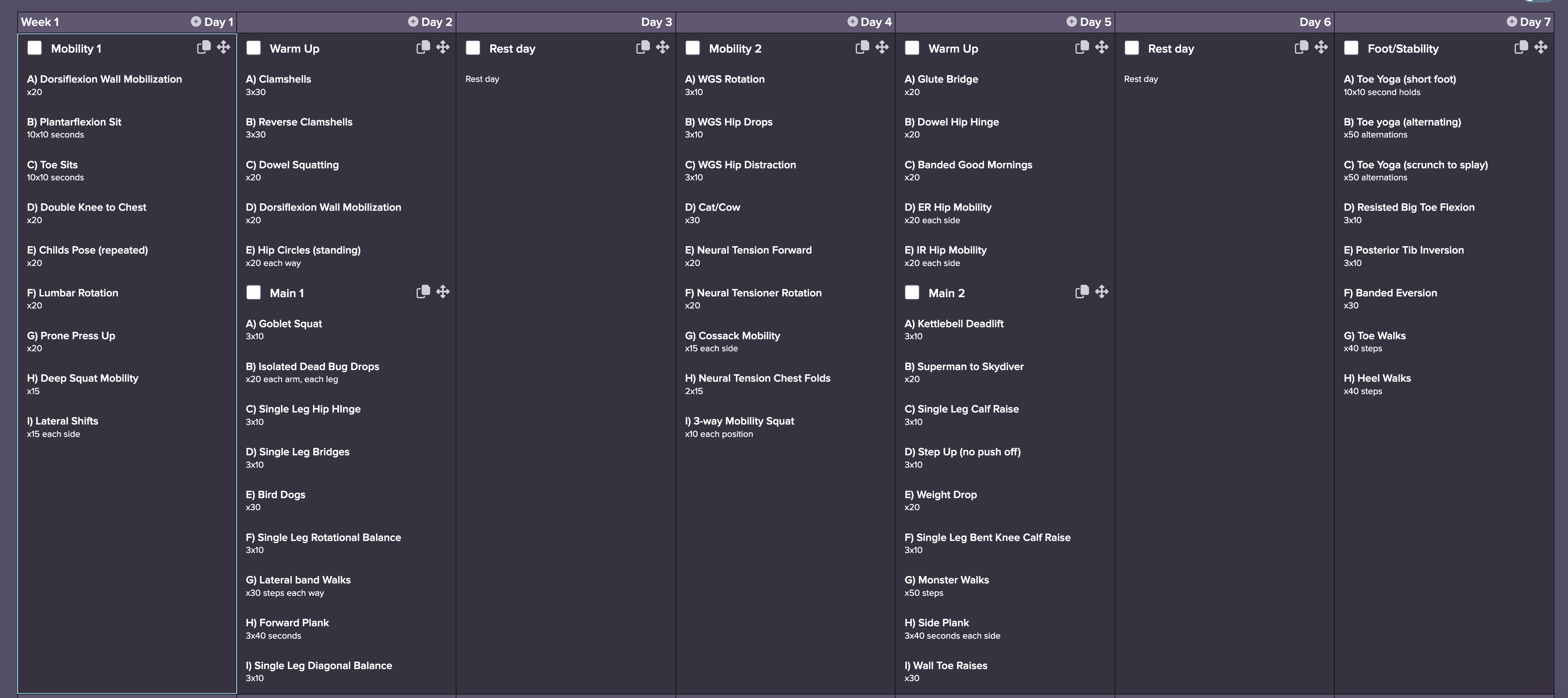
Task: Click the Week 1 header label
Action: 39,22
